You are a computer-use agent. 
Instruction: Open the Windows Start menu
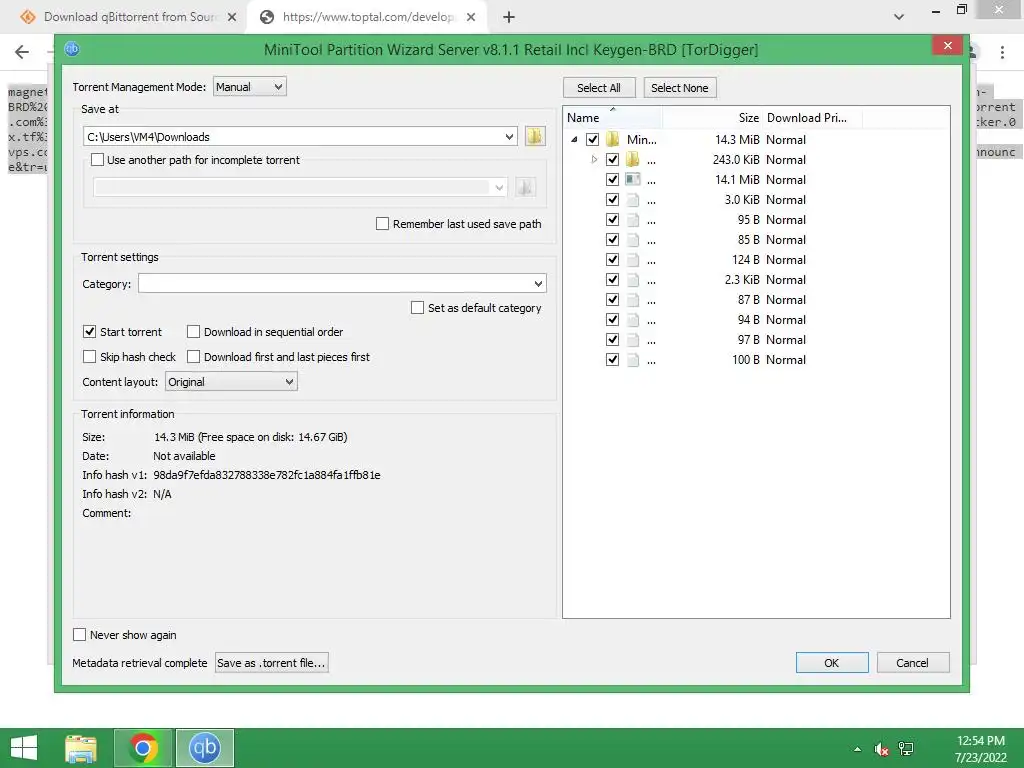pos(24,748)
